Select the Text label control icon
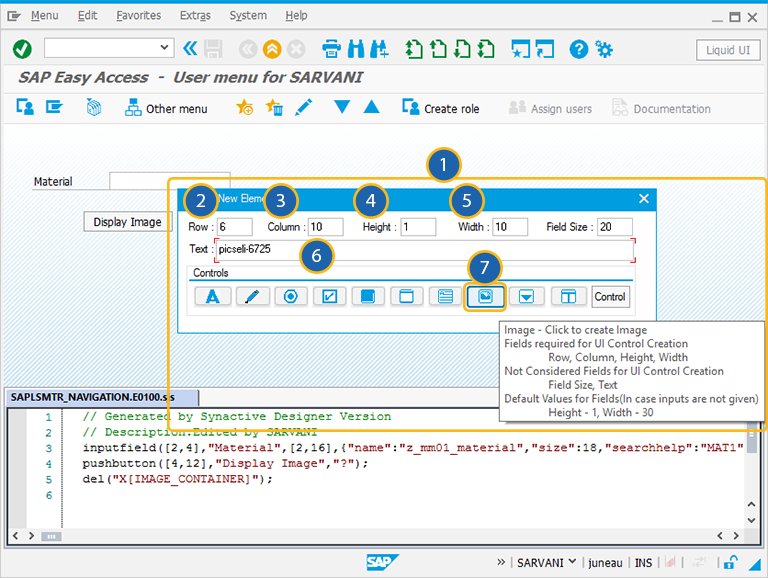Image resolution: width=768 pixels, height=578 pixels. point(213,296)
